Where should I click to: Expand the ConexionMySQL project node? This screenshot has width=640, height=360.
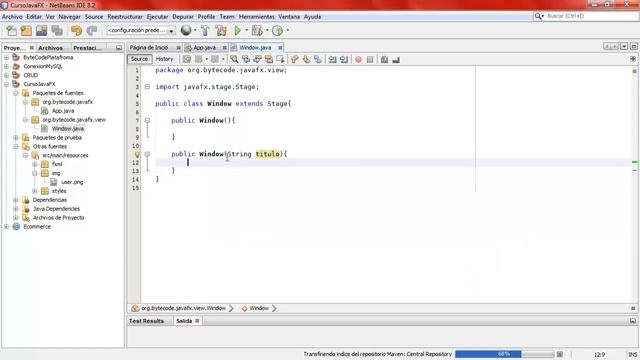point(6,67)
